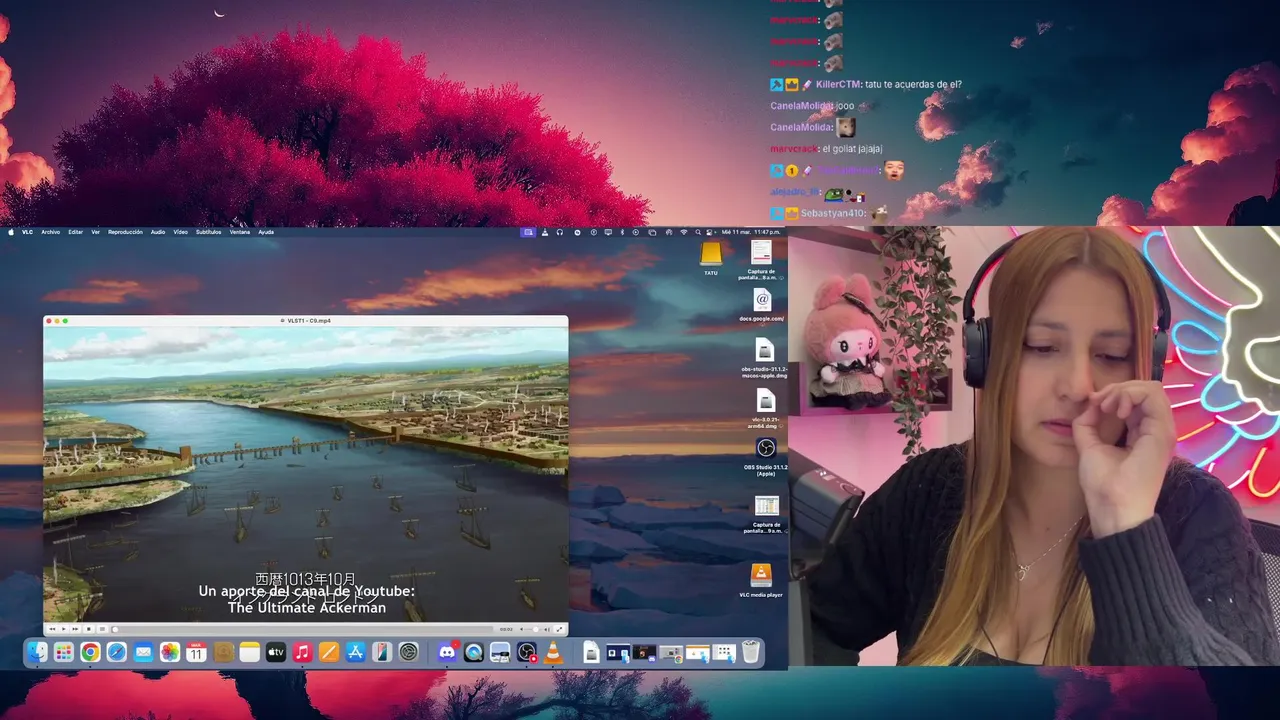Switch to OBS Studio in Dock
The image size is (1280, 720).
[527, 652]
